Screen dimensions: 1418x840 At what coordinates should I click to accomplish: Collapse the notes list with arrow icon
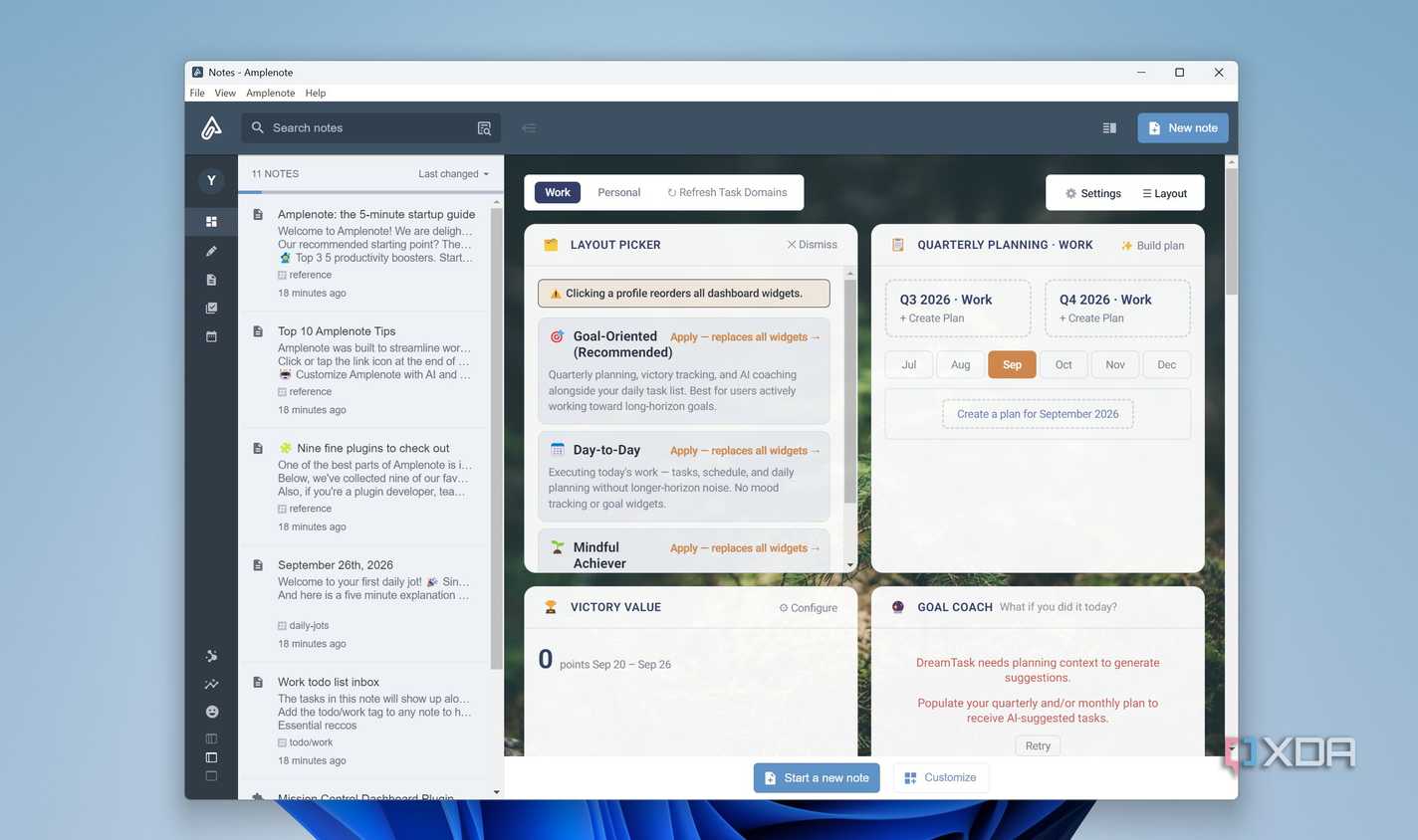529,128
